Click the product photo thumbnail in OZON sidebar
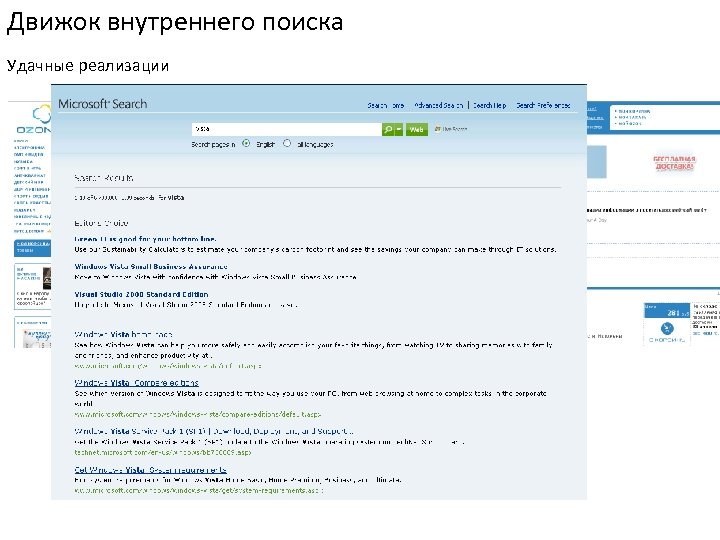 [46, 278]
